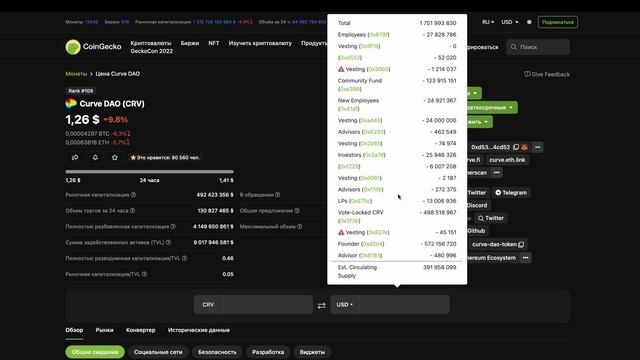Focus the Поиск search field
Image resolution: width=640 pixels, height=360 pixels.
(x=538, y=47)
